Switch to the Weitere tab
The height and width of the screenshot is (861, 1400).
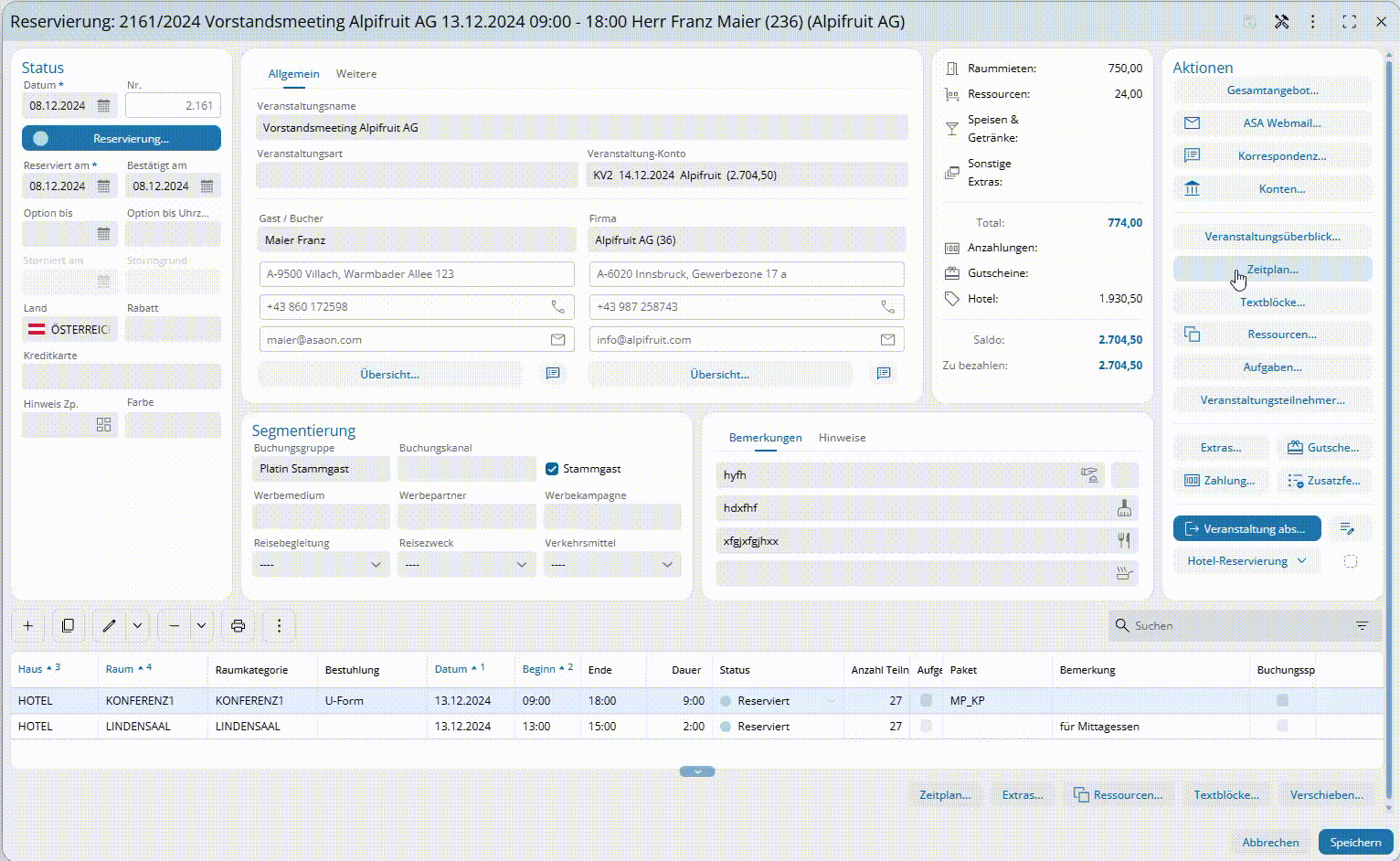click(x=355, y=74)
